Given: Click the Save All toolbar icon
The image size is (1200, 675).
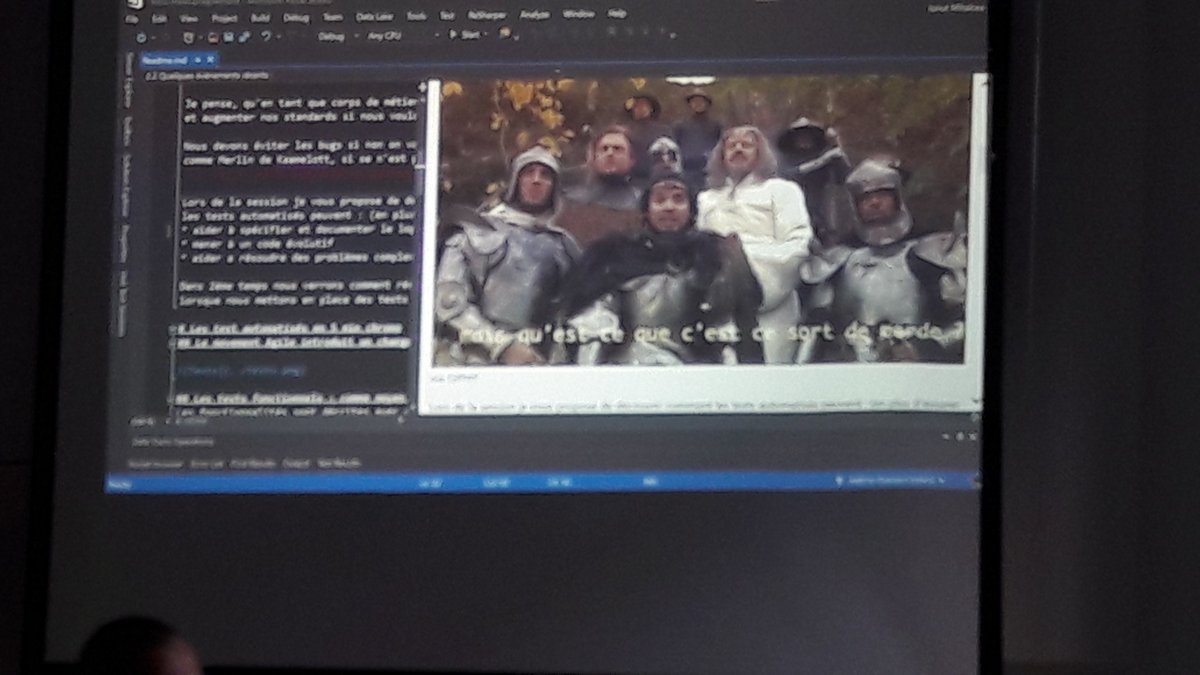Looking at the screenshot, I should pos(245,37).
